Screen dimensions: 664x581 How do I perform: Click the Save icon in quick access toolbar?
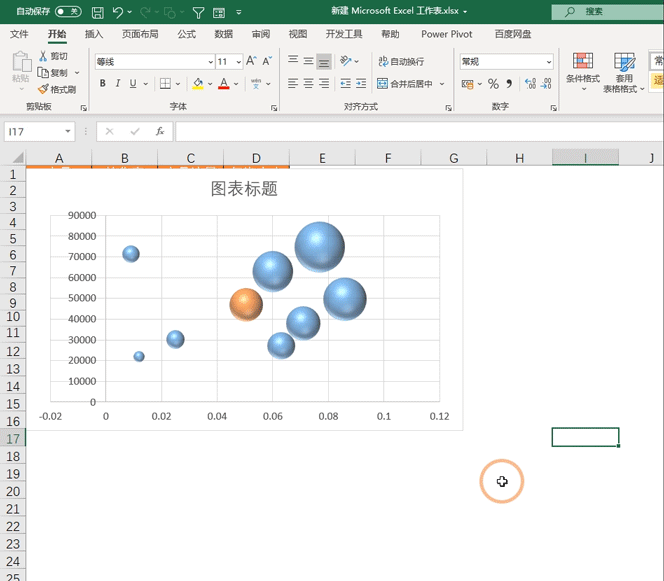97,13
